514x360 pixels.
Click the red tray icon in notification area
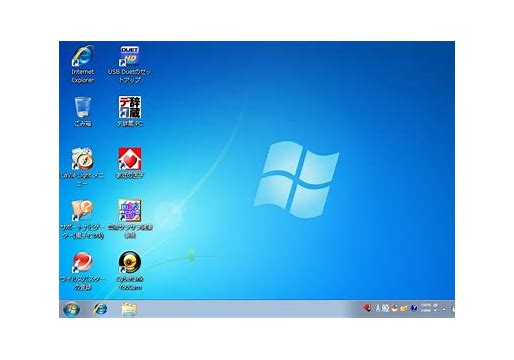pyautogui.click(x=367, y=308)
